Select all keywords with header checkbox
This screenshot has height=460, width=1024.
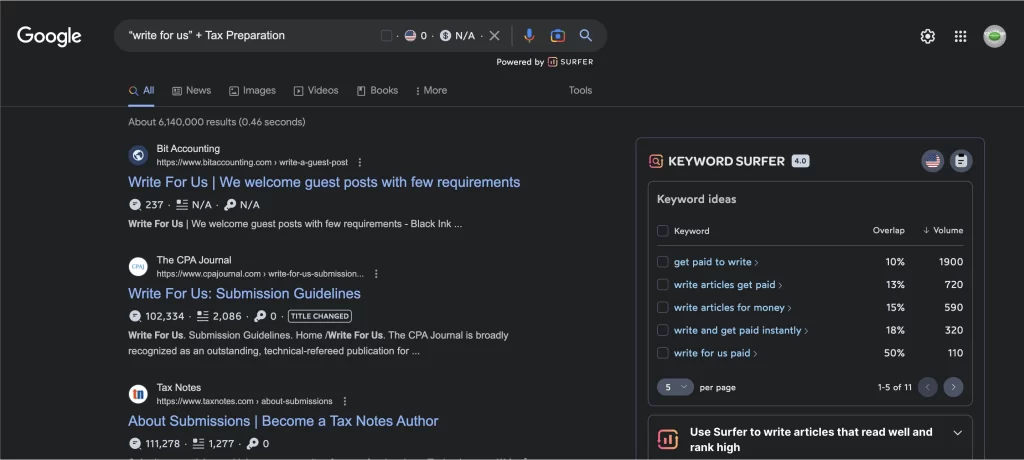tap(662, 231)
